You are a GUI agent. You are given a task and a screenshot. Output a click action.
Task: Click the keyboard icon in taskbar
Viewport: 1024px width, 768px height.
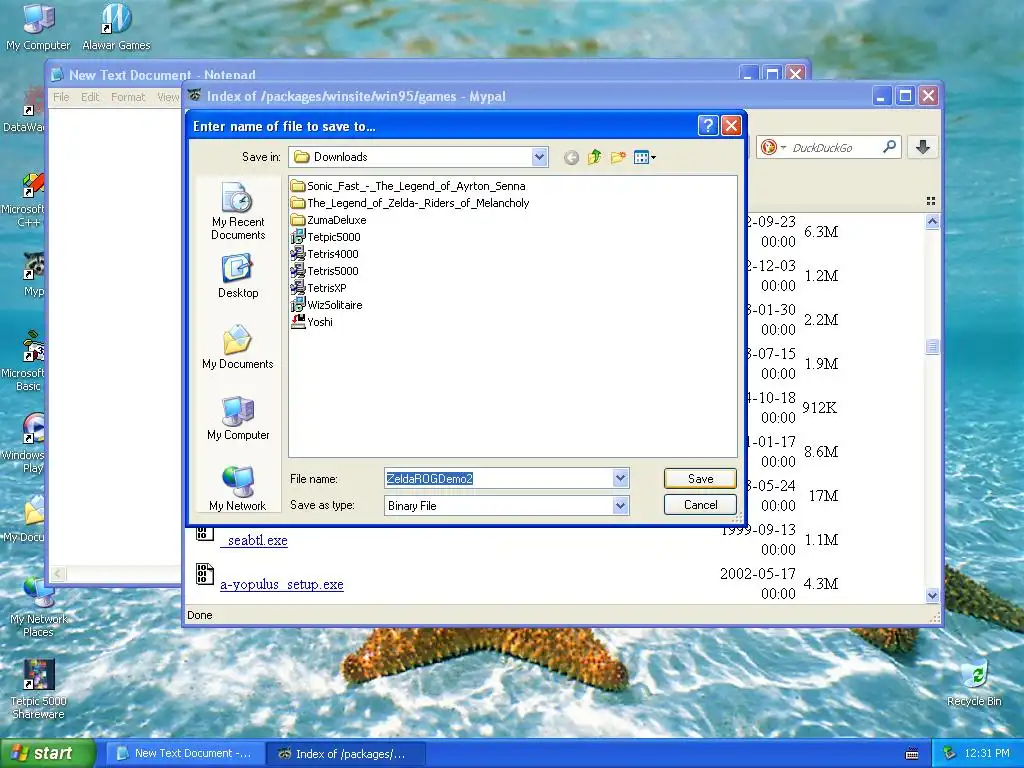coord(912,754)
